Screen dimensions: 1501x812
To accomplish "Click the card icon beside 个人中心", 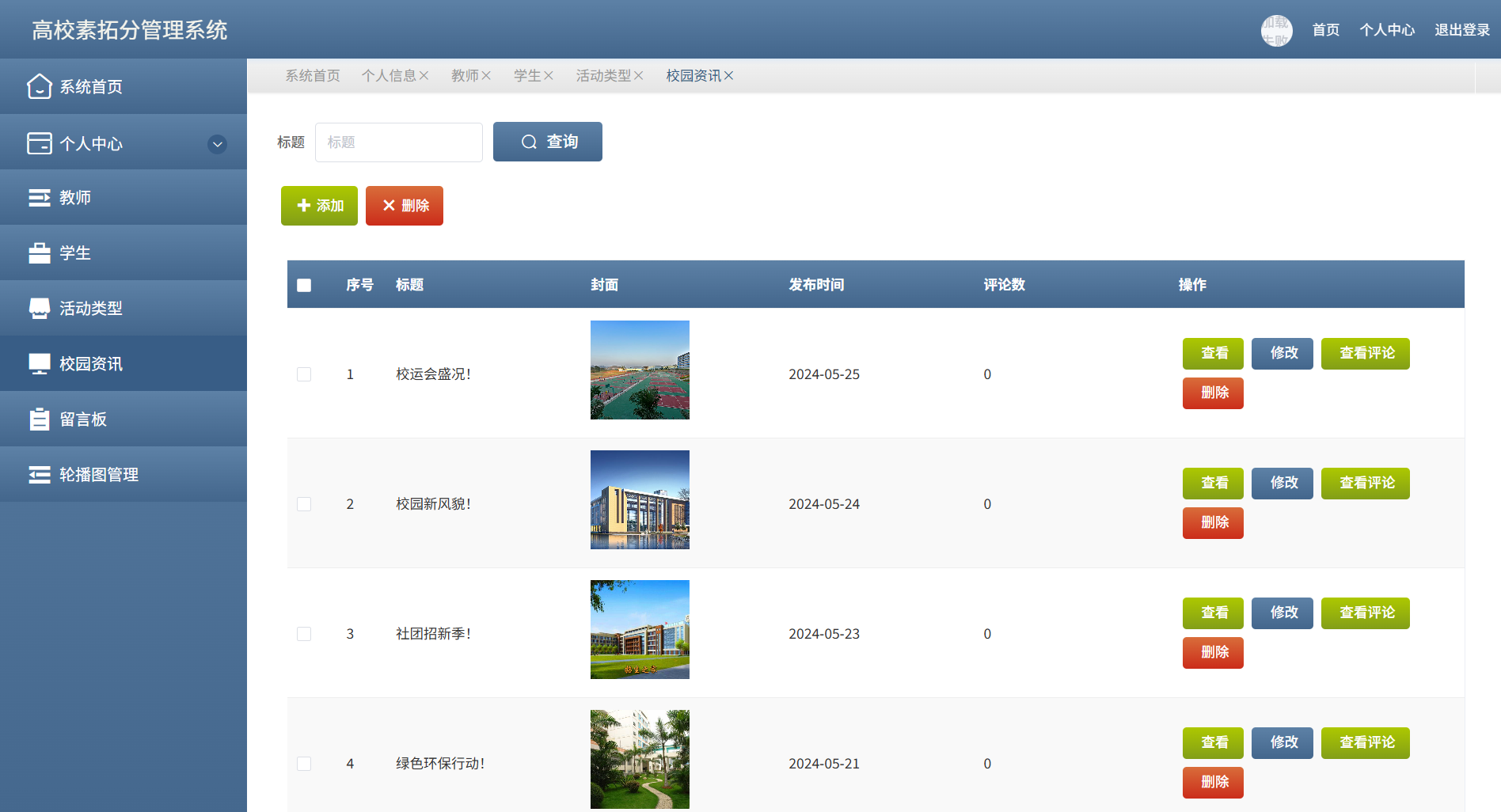I will [40, 143].
